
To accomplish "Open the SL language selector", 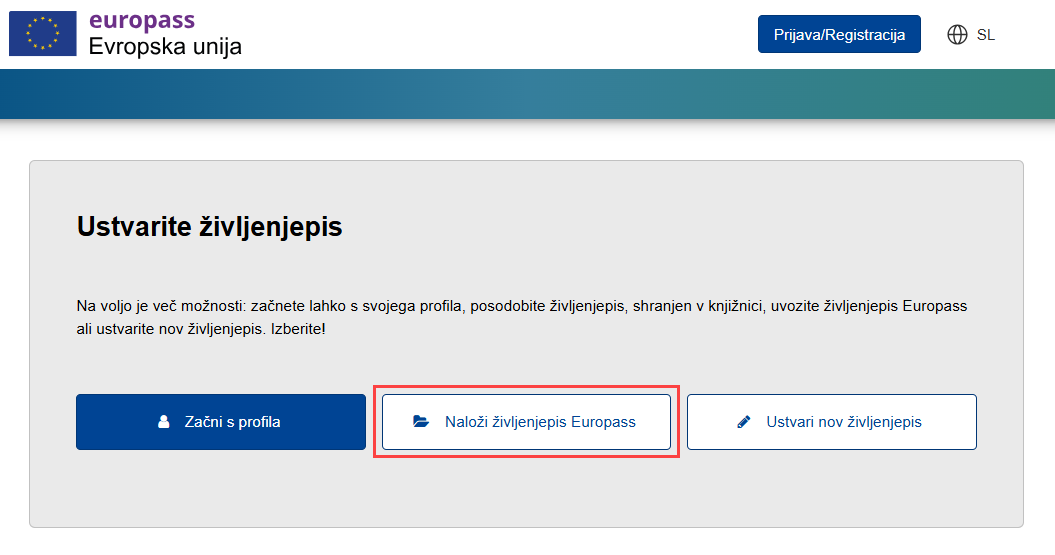I will [985, 35].
